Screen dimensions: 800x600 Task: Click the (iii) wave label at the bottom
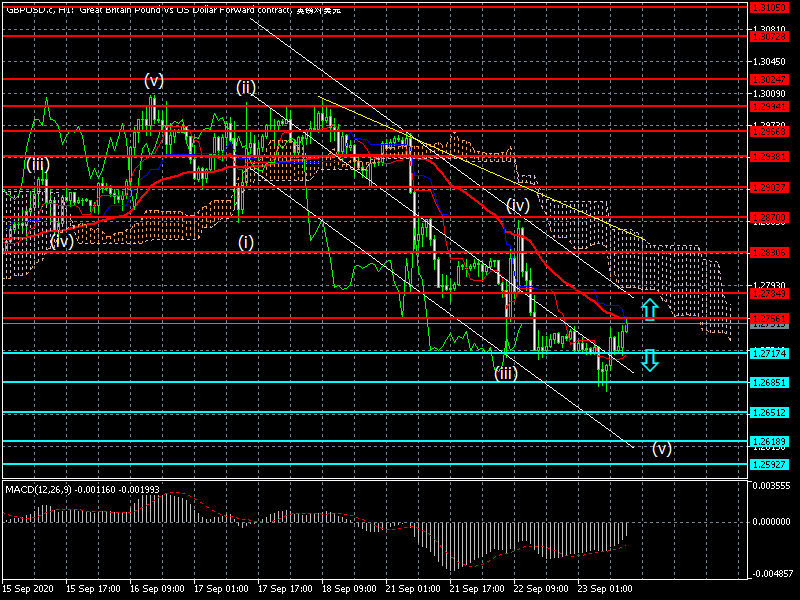coord(506,373)
